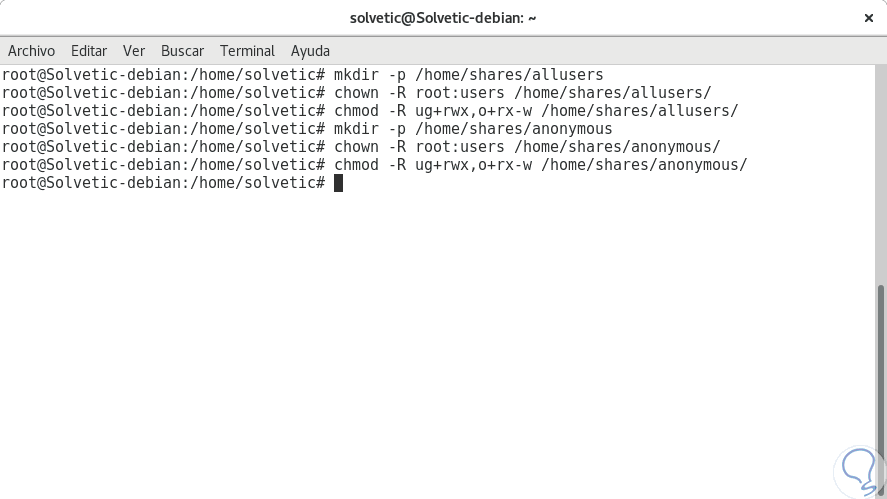The height and width of the screenshot is (499, 887).
Task: Open the Ver menu
Action: 134,50
